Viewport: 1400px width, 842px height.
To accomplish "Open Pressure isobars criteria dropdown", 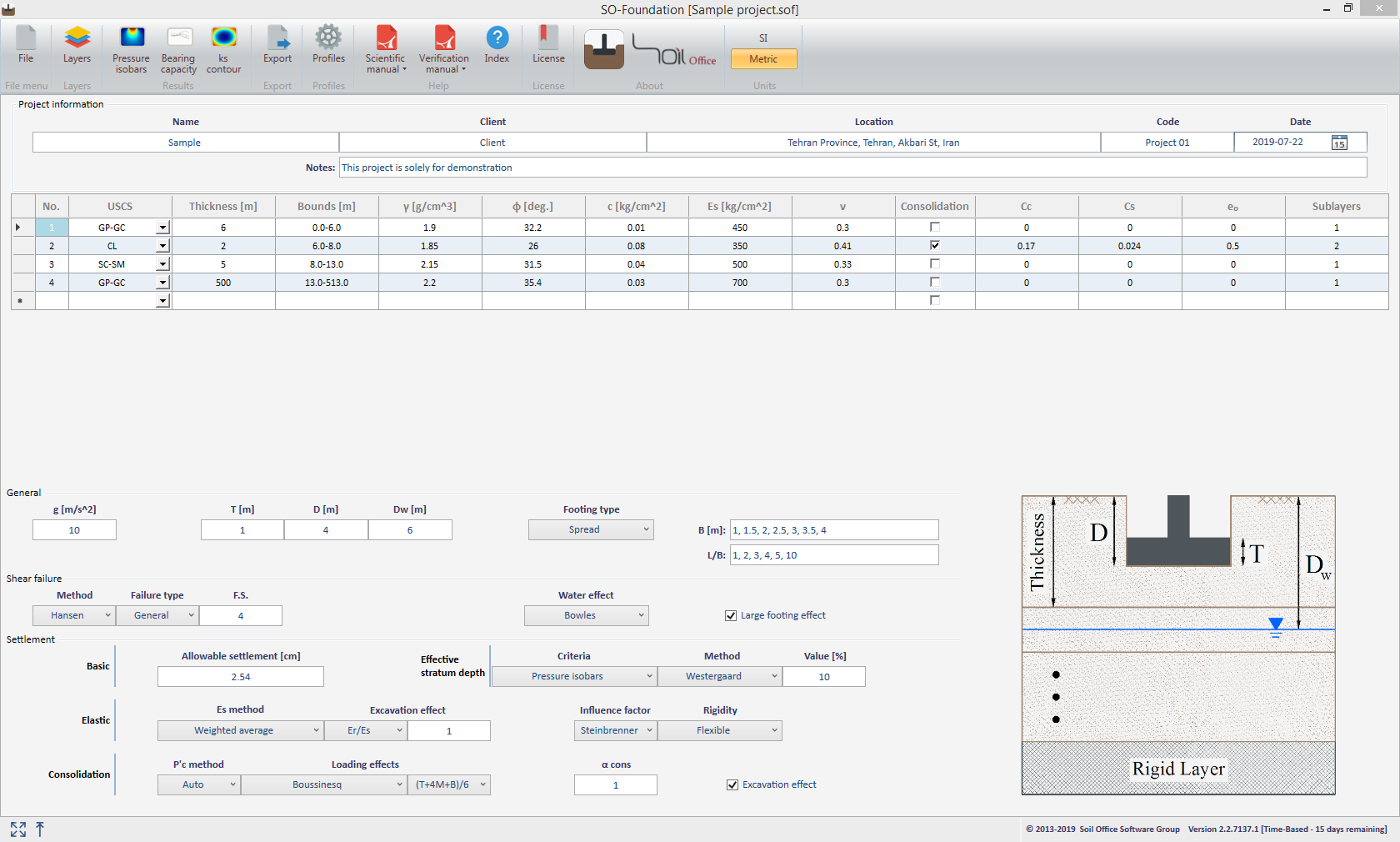I will (x=574, y=676).
